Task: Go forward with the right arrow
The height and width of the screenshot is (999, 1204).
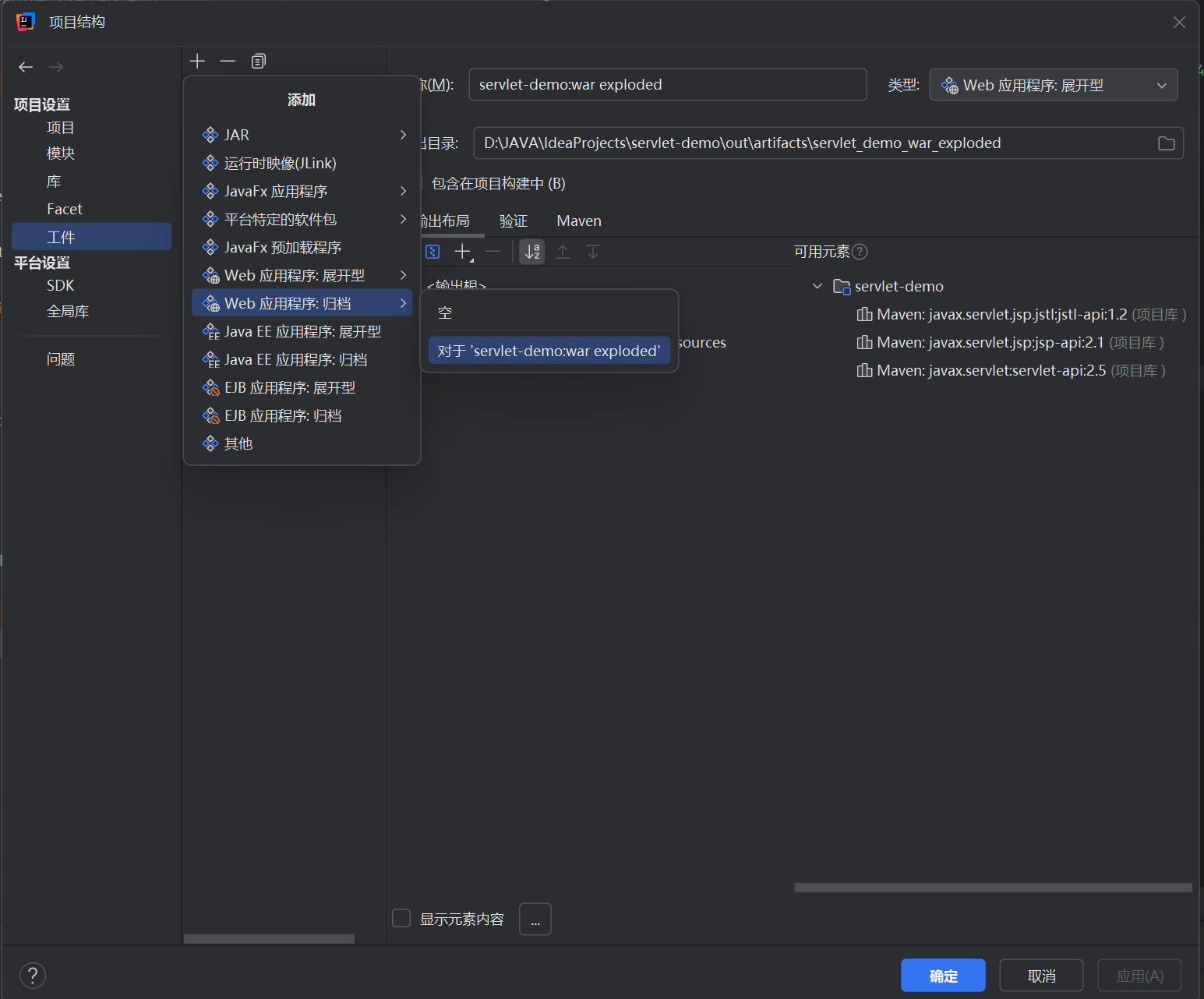Action: [56, 67]
